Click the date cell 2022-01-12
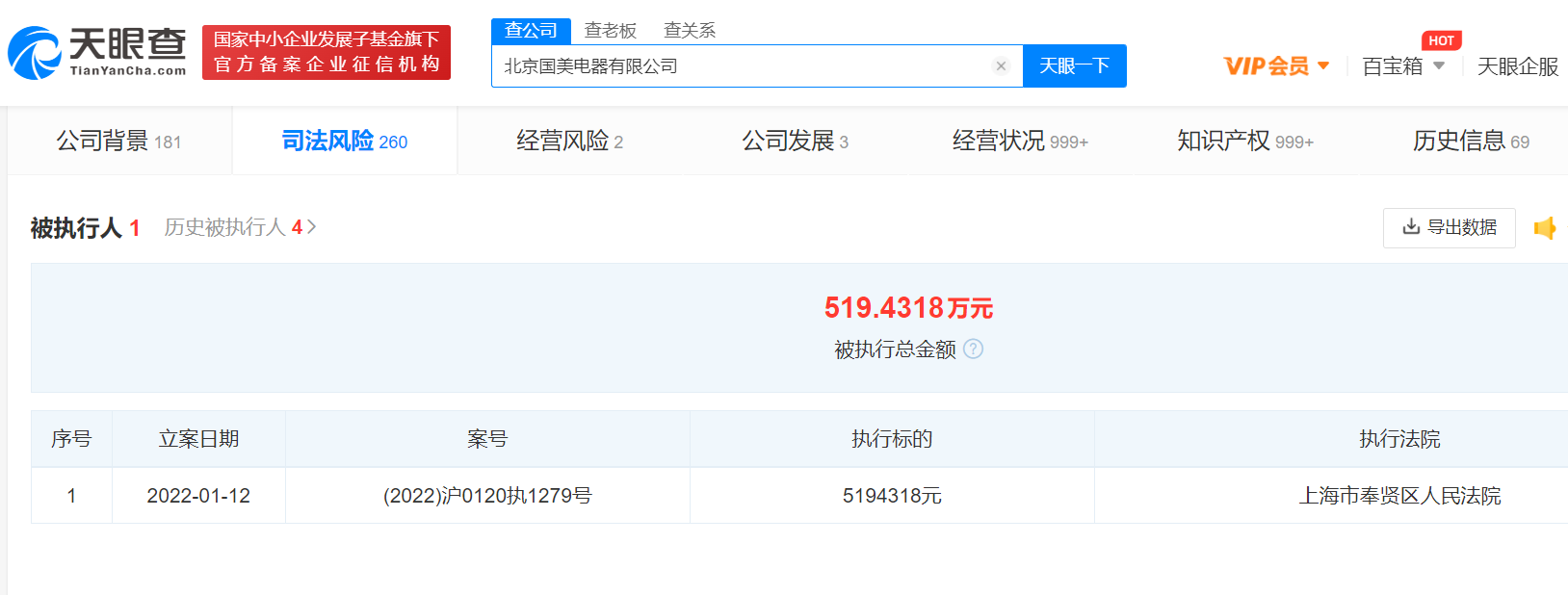The image size is (1568, 595). (x=198, y=496)
